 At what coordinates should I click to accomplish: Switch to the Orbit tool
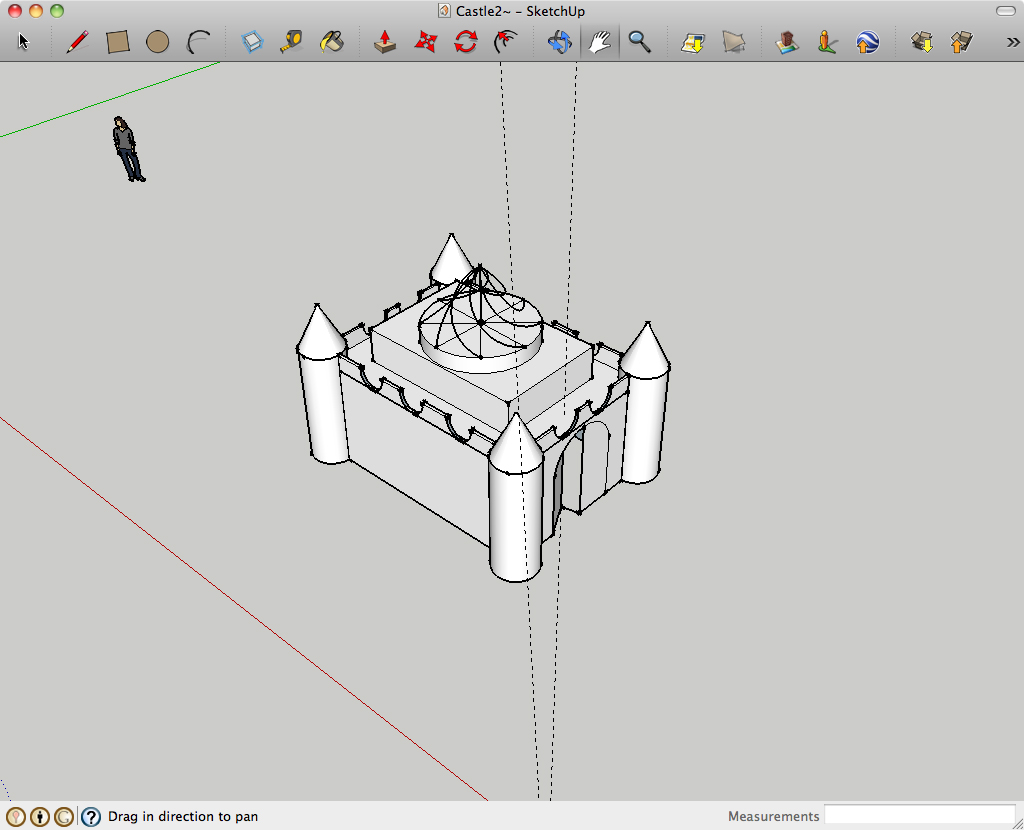(559, 42)
